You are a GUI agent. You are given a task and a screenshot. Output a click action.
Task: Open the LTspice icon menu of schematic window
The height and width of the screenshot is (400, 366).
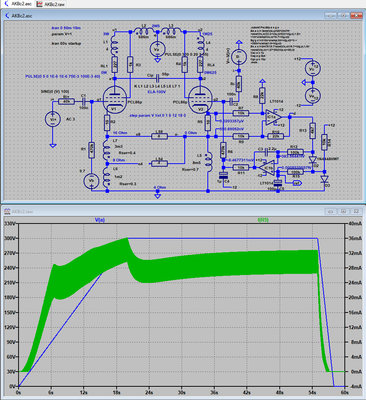[x=7, y=16]
